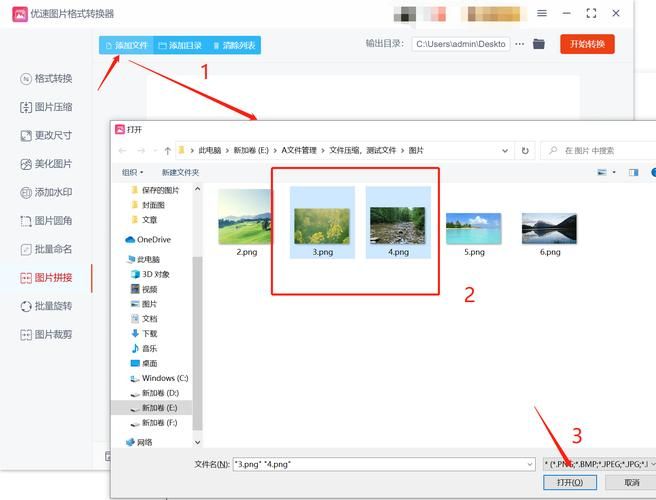
Task: Click 新建文件夹 in the dialog toolbar
Action: [180, 172]
